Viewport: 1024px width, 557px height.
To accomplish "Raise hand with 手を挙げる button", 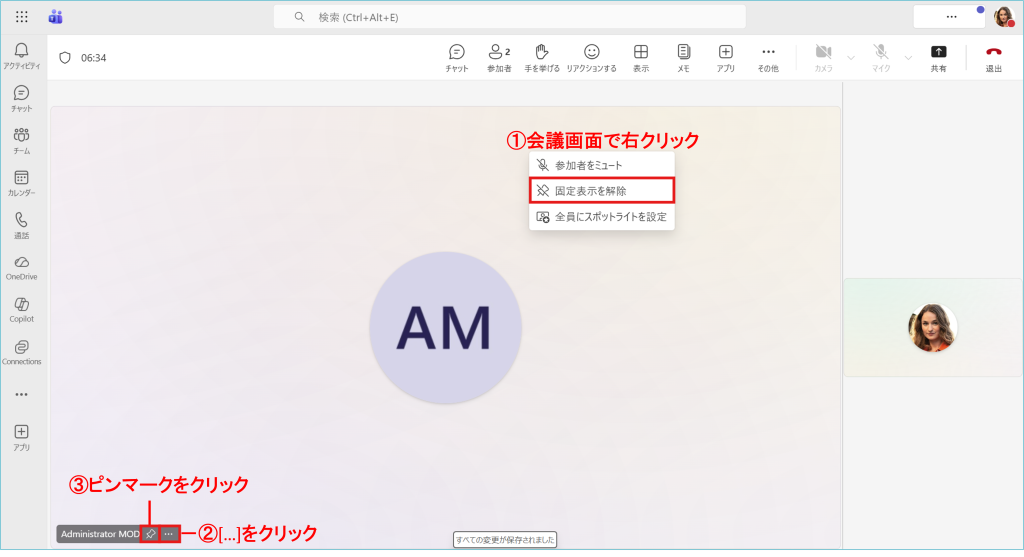I will coord(541,57).
